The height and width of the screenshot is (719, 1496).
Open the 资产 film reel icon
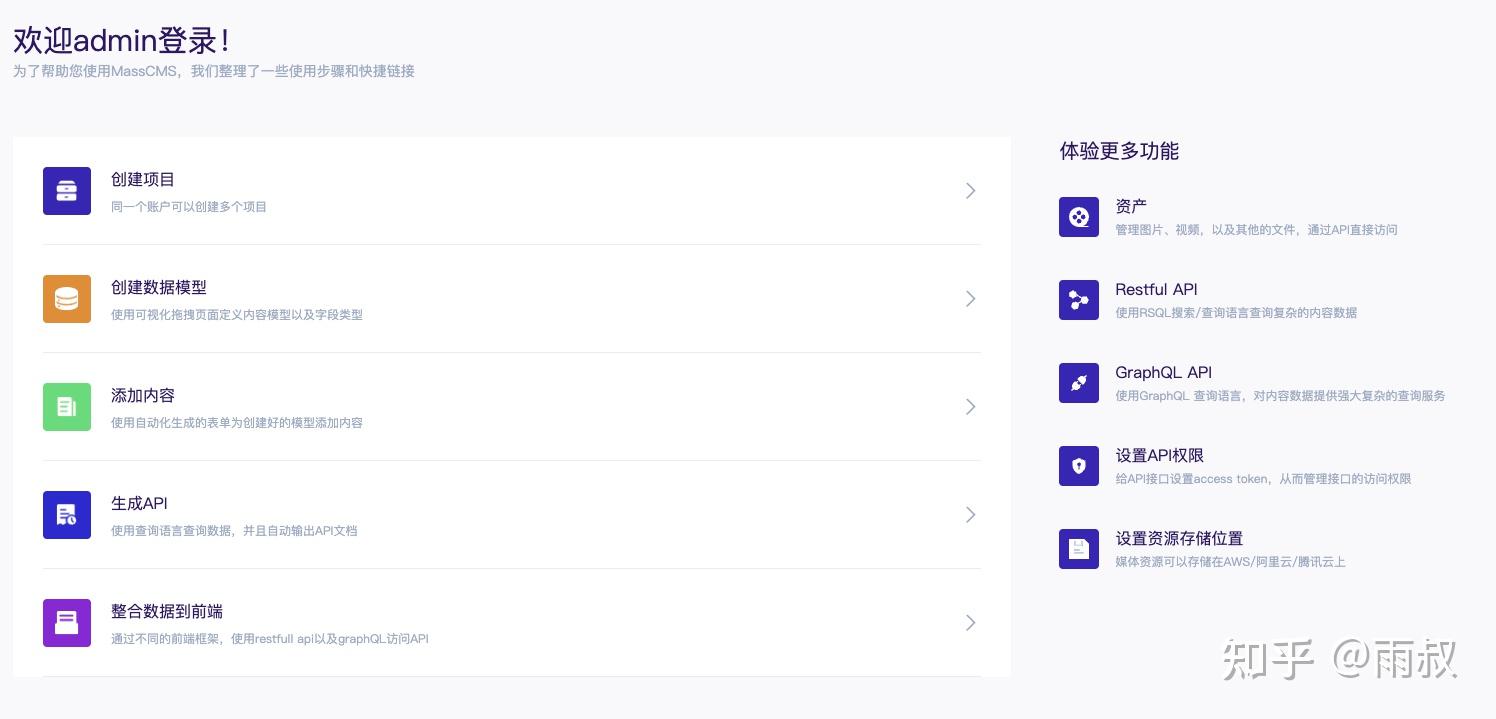1078,217
